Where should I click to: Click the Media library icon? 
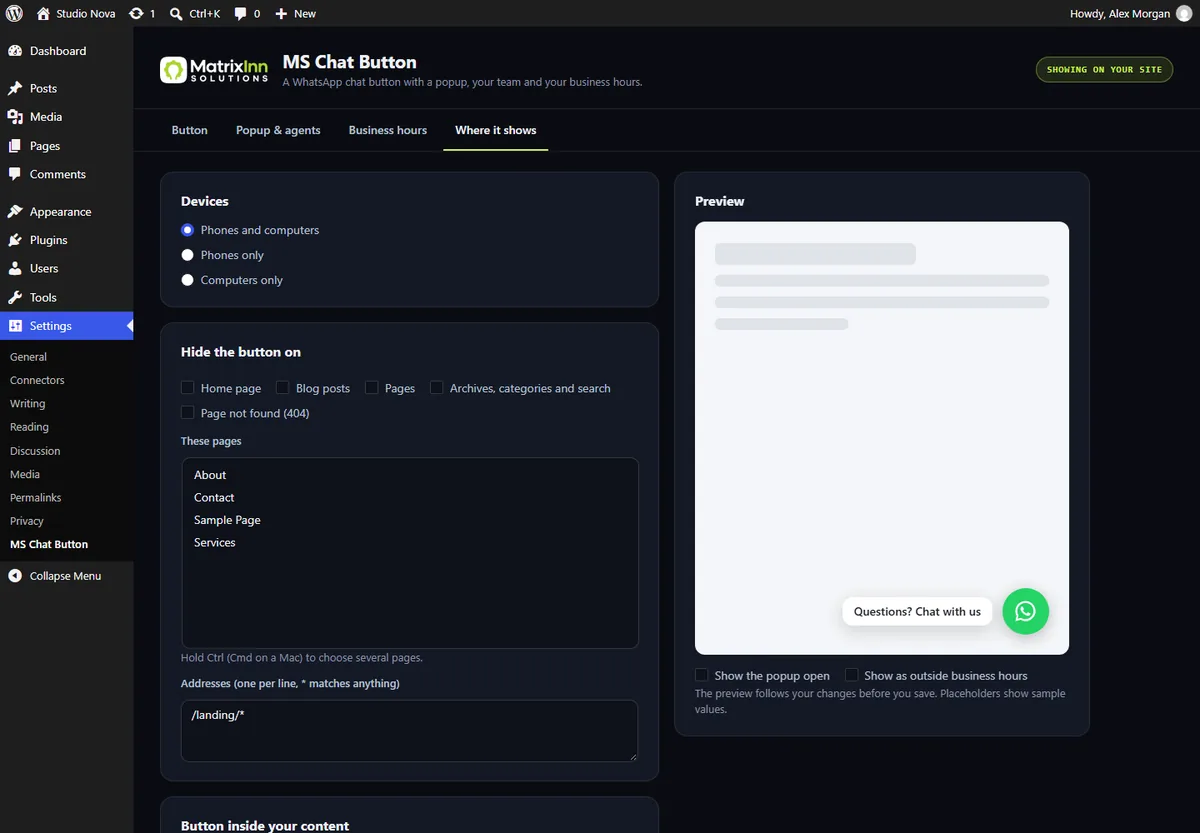click(x=15, y=117)
